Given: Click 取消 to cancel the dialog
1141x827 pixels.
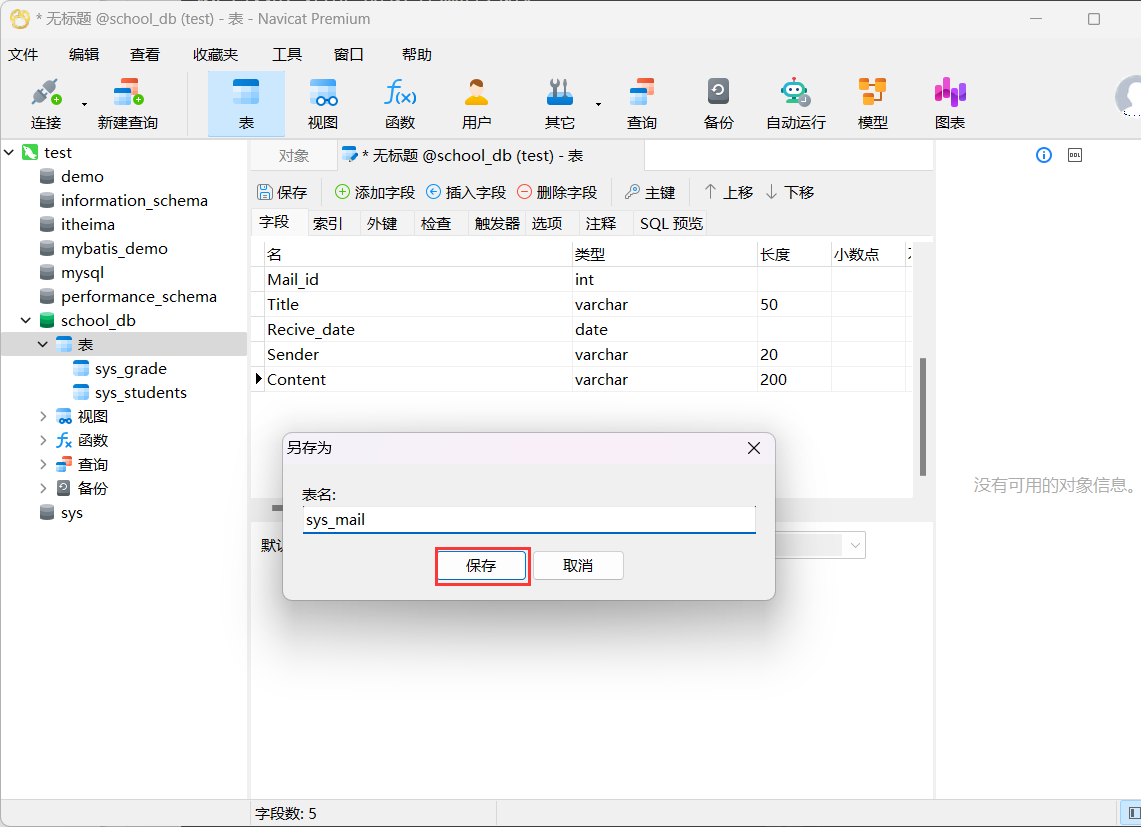Looking at the screenshot, I should coord(578,566).
